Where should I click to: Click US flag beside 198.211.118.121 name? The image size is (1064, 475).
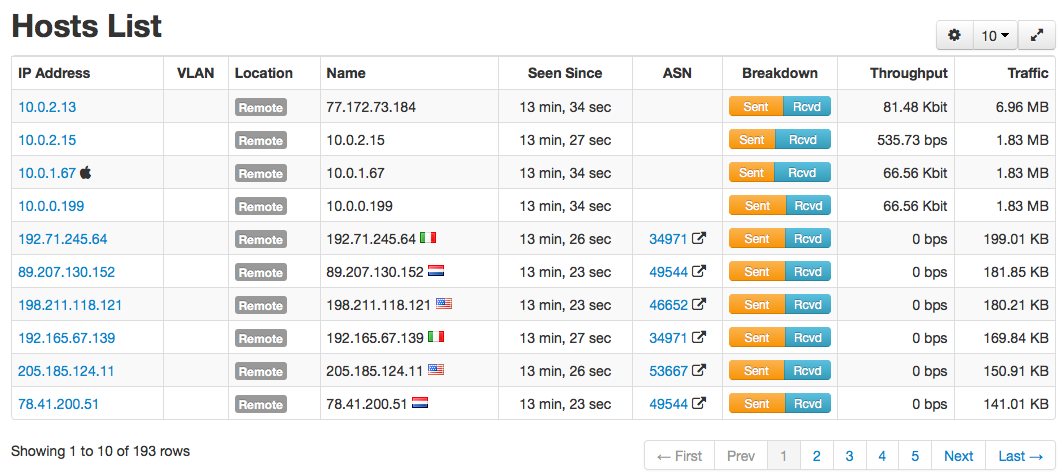click(x=444, y=304)
